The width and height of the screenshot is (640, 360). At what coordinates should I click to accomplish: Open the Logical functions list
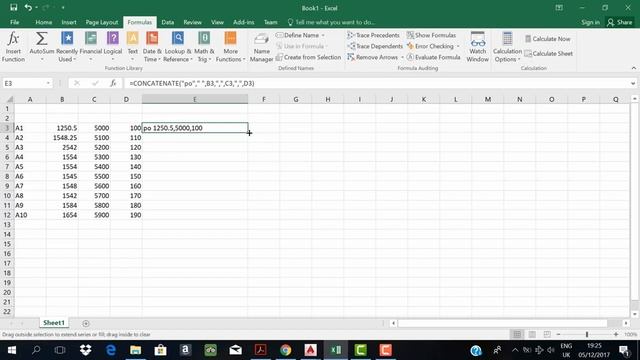point(113,47)
